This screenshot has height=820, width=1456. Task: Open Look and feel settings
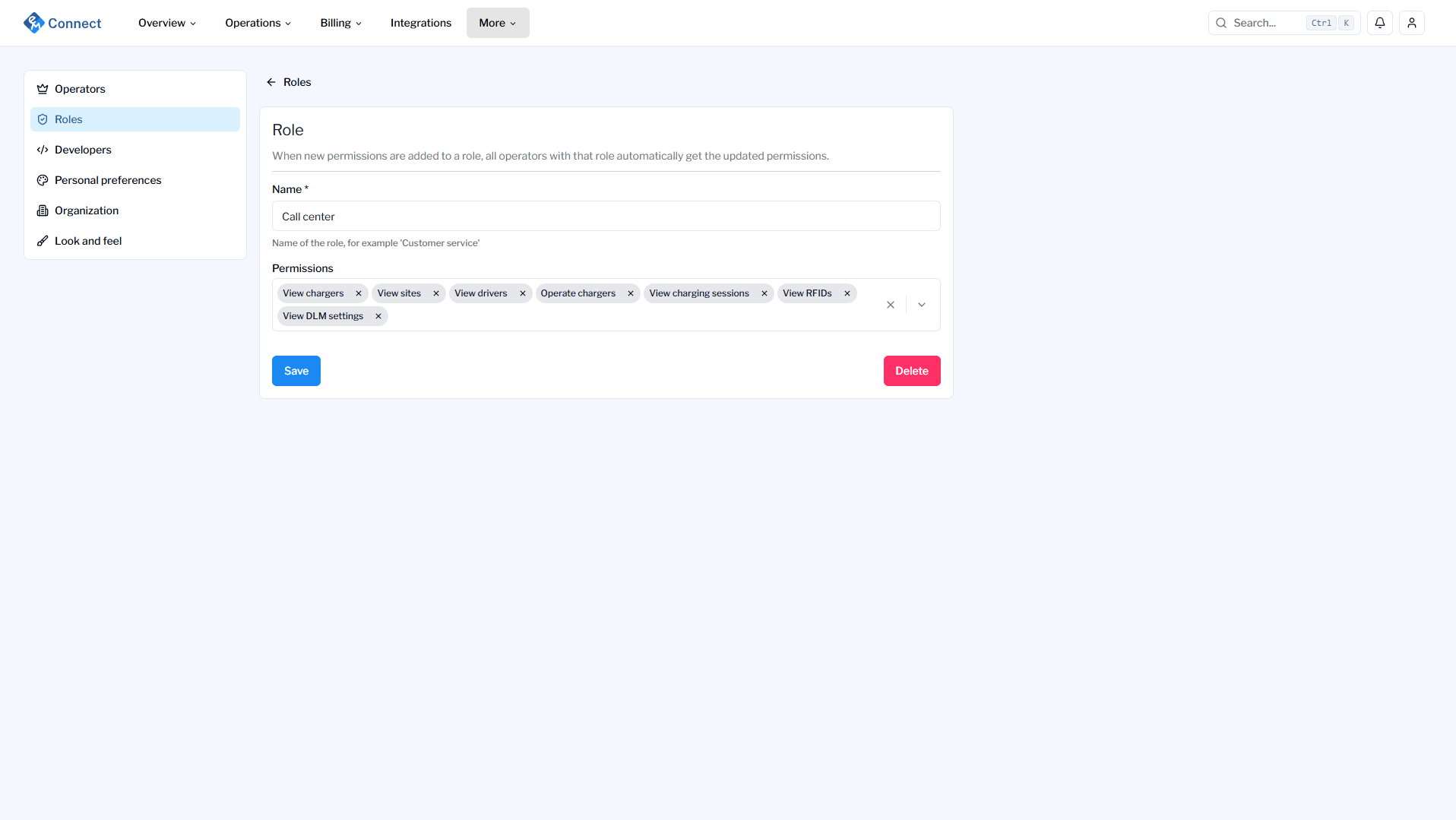88,241
